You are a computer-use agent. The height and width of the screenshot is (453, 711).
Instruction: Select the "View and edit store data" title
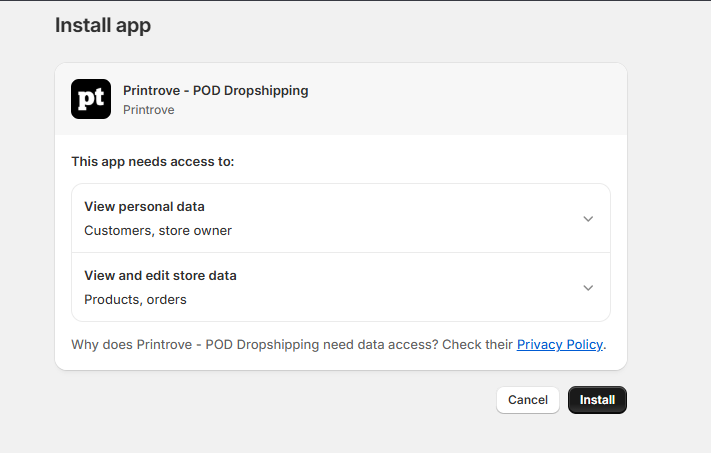click(x=160, y=275)
